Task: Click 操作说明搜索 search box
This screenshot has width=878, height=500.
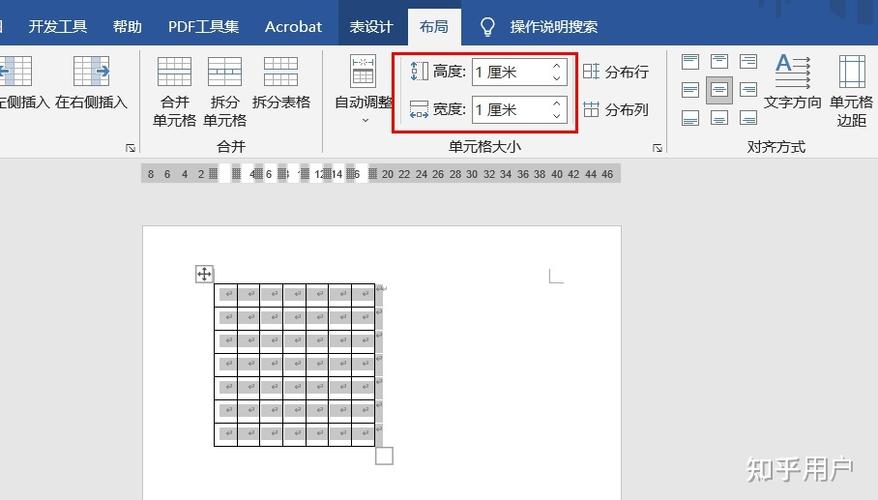Action: click(x=554, y=26)
